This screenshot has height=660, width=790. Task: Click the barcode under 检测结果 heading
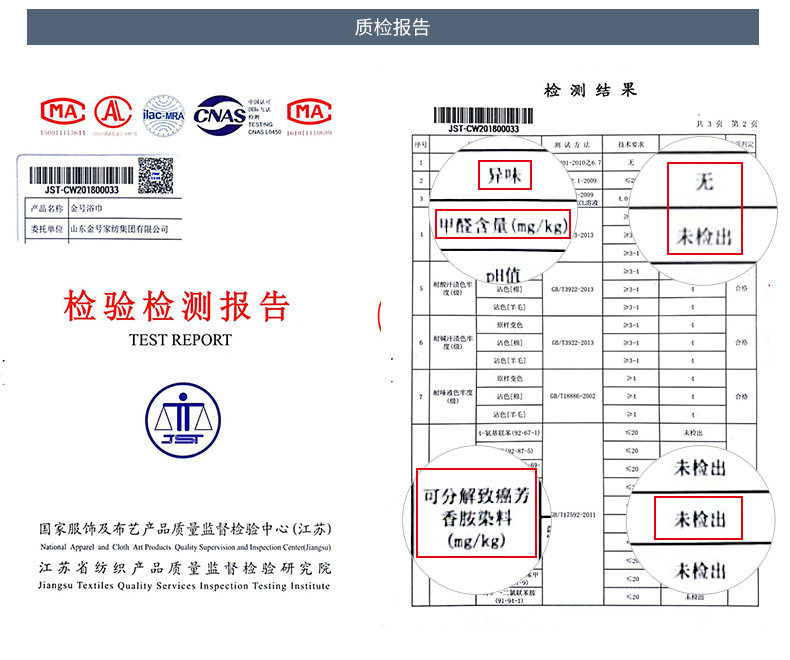coord(483,116)
